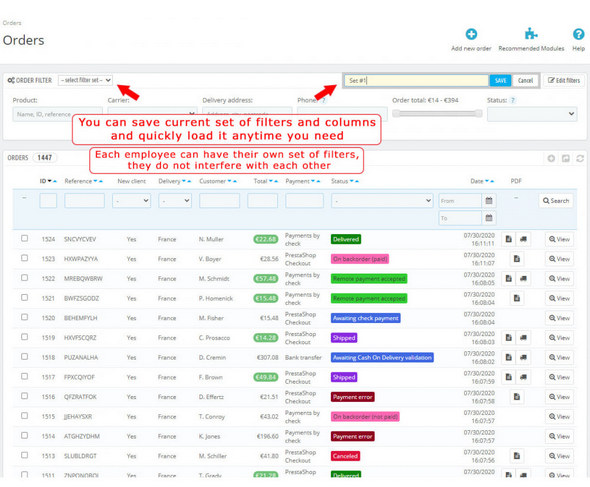Image resolution: width=590 pixels, height=487 pixels.
Task: Click the Order Filter gears icon
Action: (11, 80)
